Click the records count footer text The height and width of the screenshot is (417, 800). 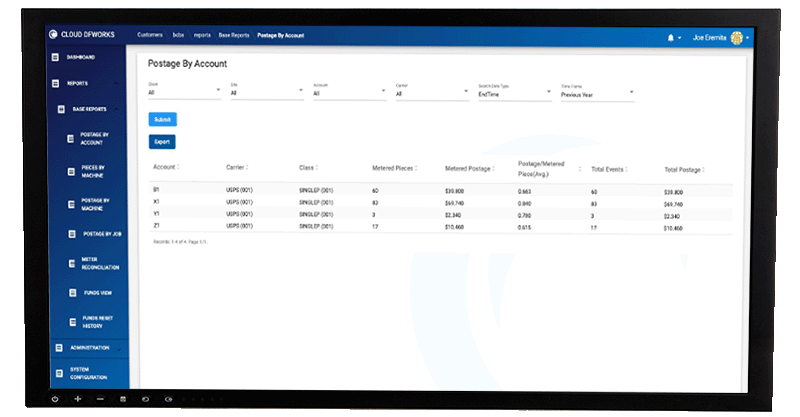coord(180,241)
